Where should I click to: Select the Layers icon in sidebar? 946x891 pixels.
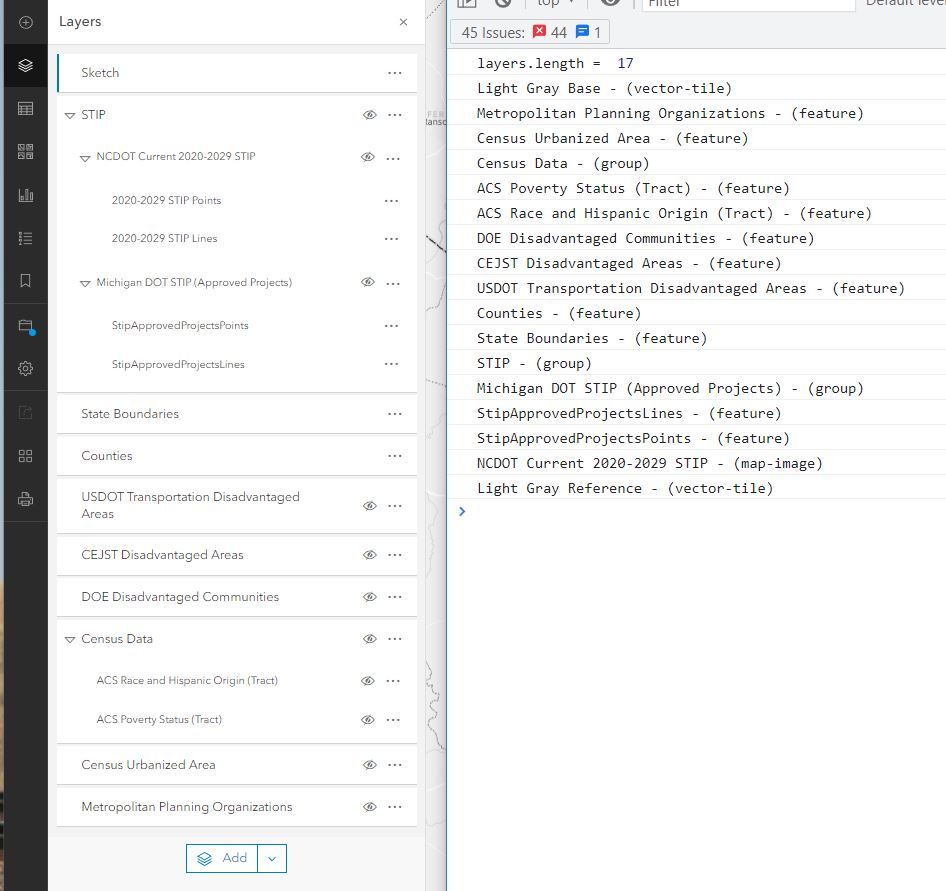click(x=25, y=65)
